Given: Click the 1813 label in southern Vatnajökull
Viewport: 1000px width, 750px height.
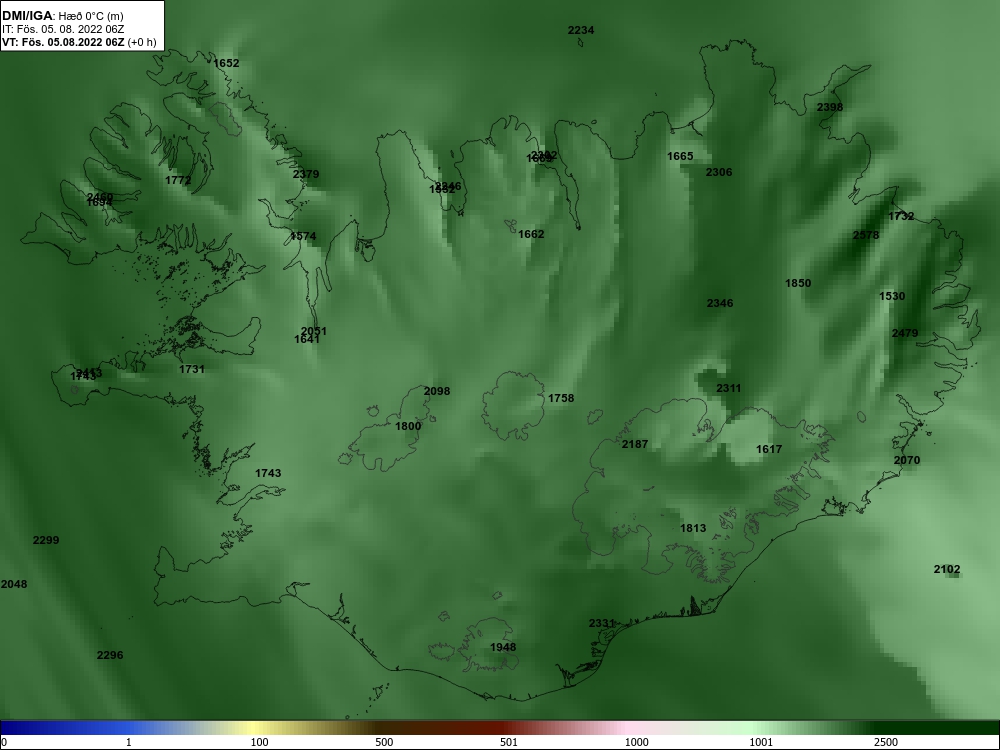Looking at the screenshot, I should click(693, 528).
